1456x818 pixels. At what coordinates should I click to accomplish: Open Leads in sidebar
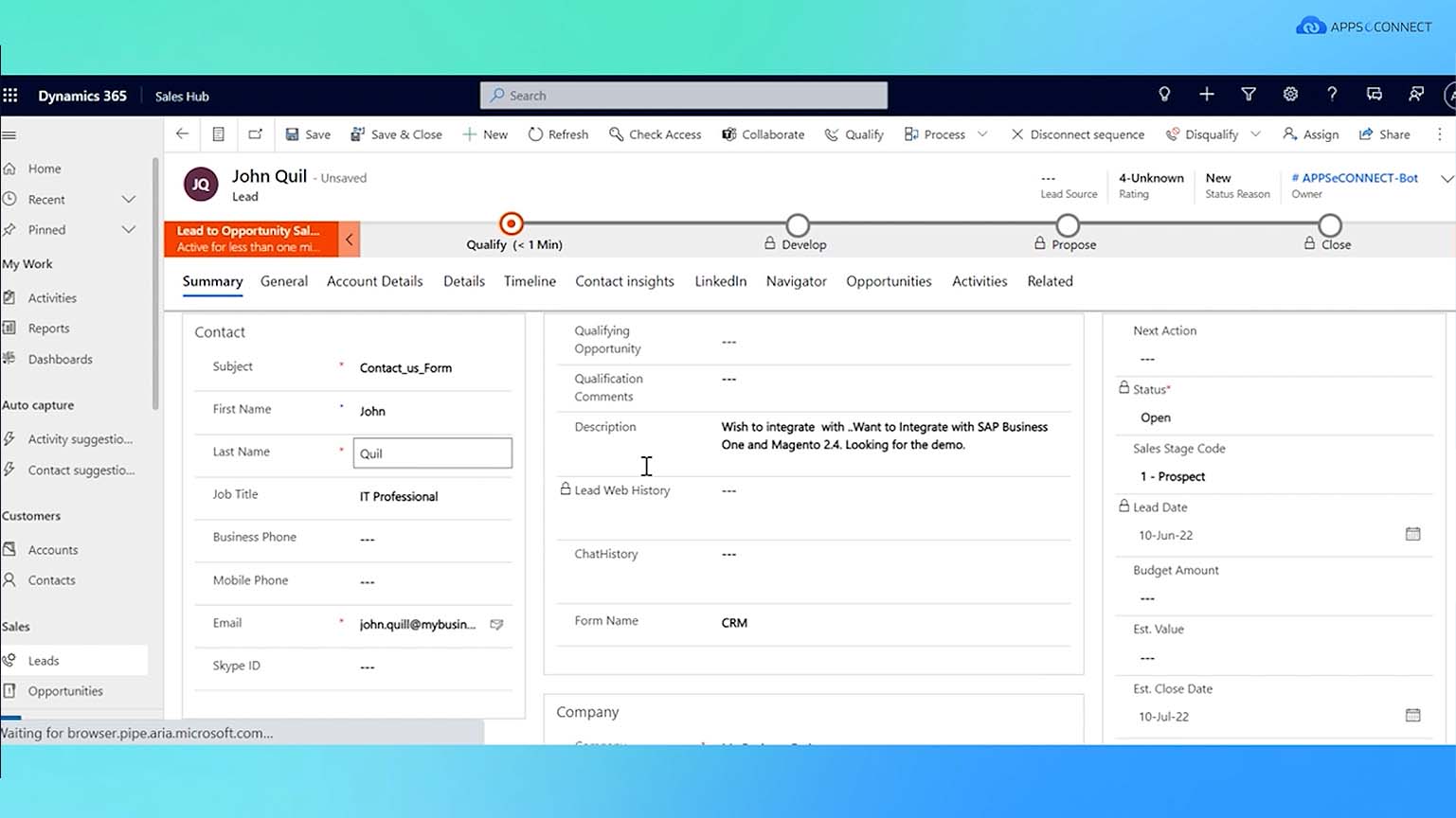tap(44, 661)
